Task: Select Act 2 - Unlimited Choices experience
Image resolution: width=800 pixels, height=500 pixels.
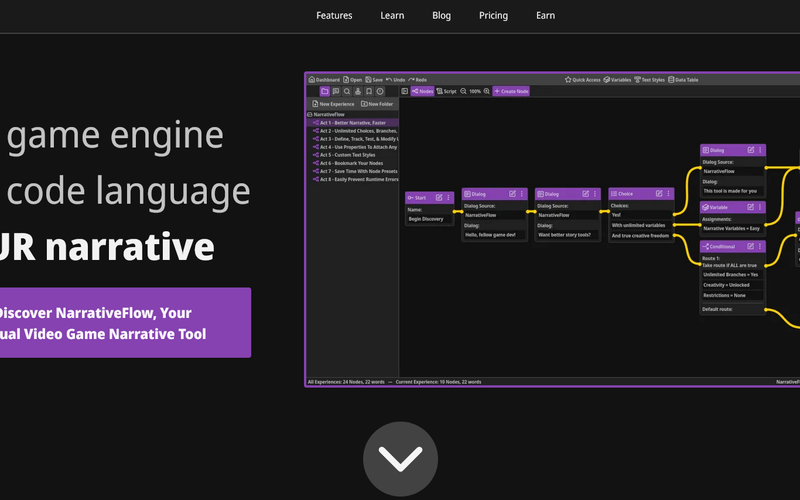Action: pyautogui.click(x=353, y=131)
